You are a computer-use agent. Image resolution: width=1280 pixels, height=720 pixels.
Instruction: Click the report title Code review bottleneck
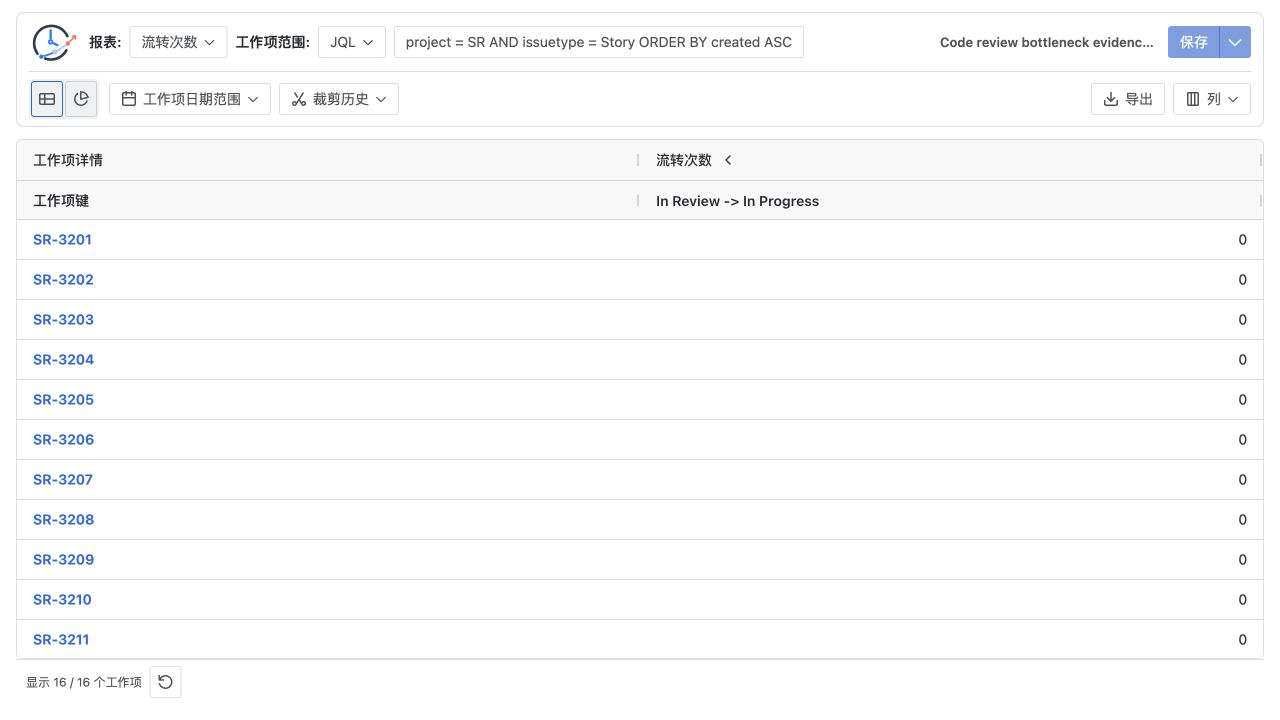click(1047, 42)
